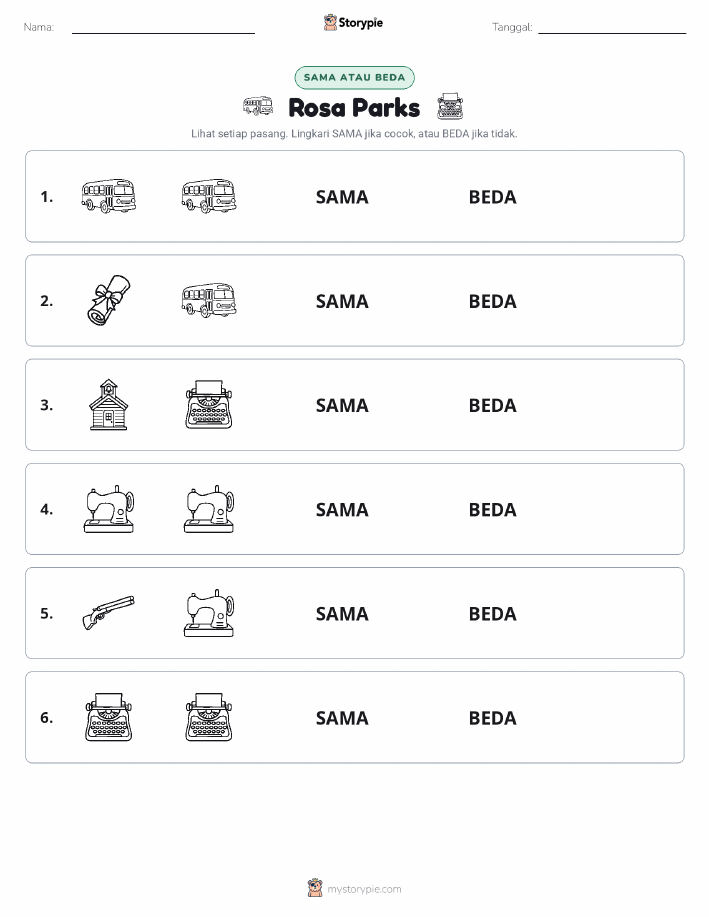The width and height of the screenshot is (709, 917).
Task: Click the bus icon in row 2
Action: (x=209, y=300)
